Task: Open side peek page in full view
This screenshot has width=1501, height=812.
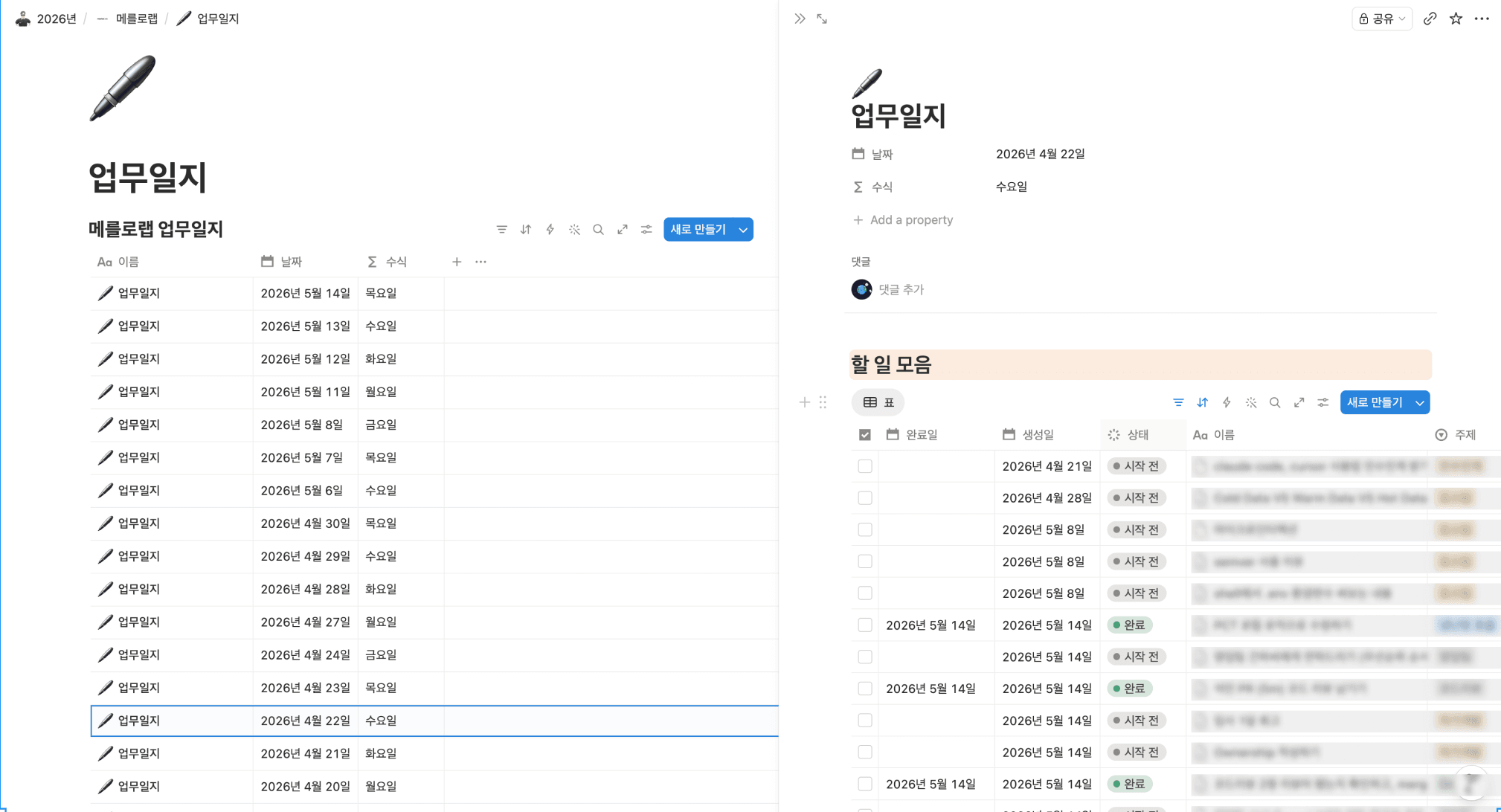Action: pos(822,19)
